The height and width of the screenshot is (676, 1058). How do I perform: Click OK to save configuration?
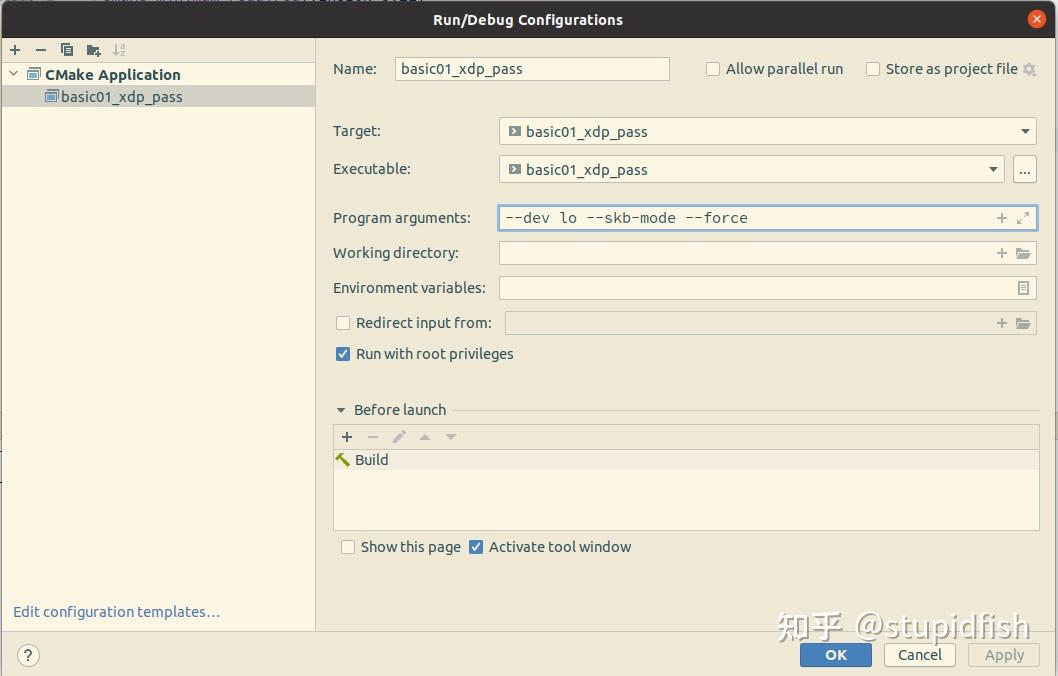pos(835,655)
